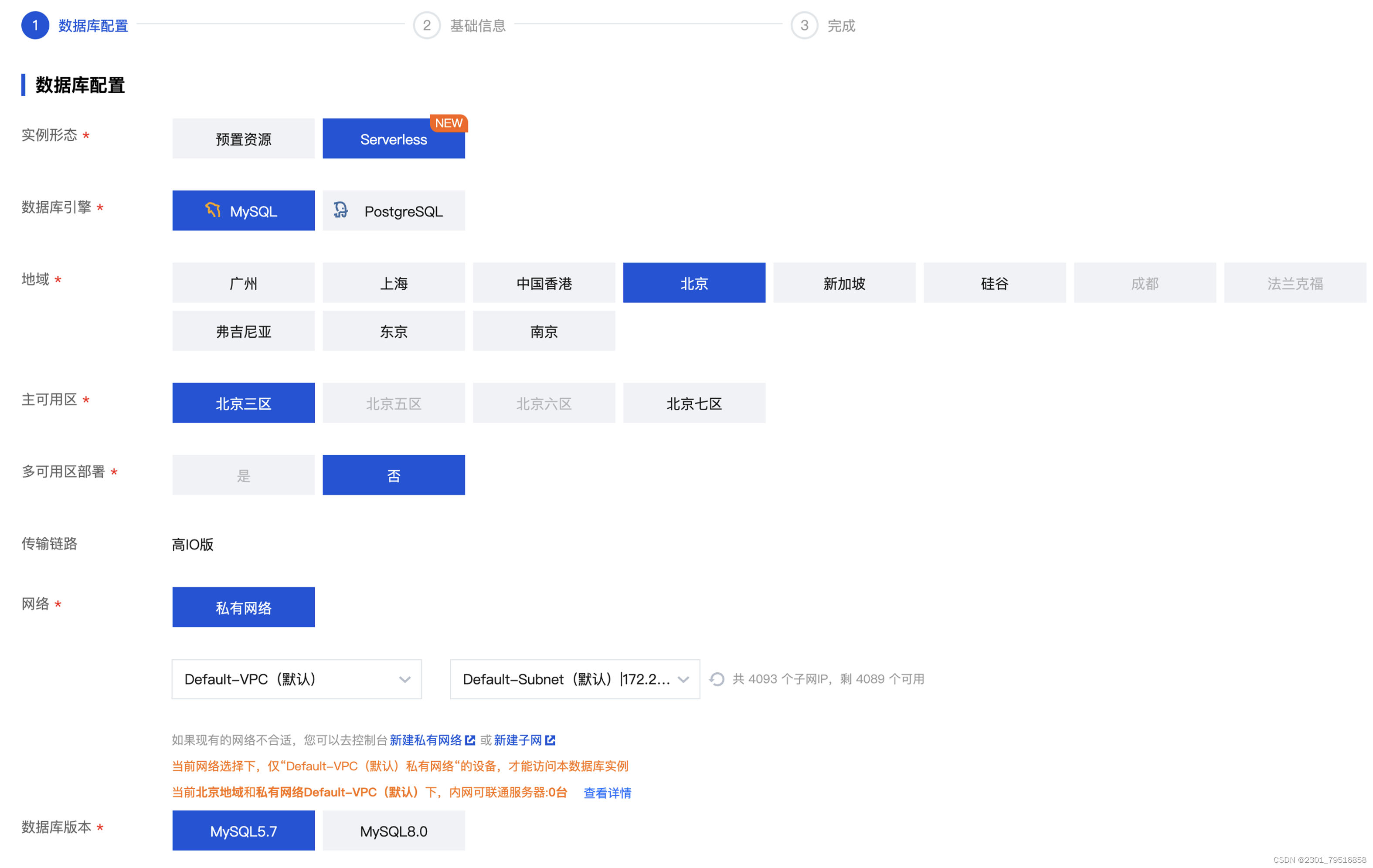Choose 北京六区 availability zone
1373x868 pixels.
544,403
